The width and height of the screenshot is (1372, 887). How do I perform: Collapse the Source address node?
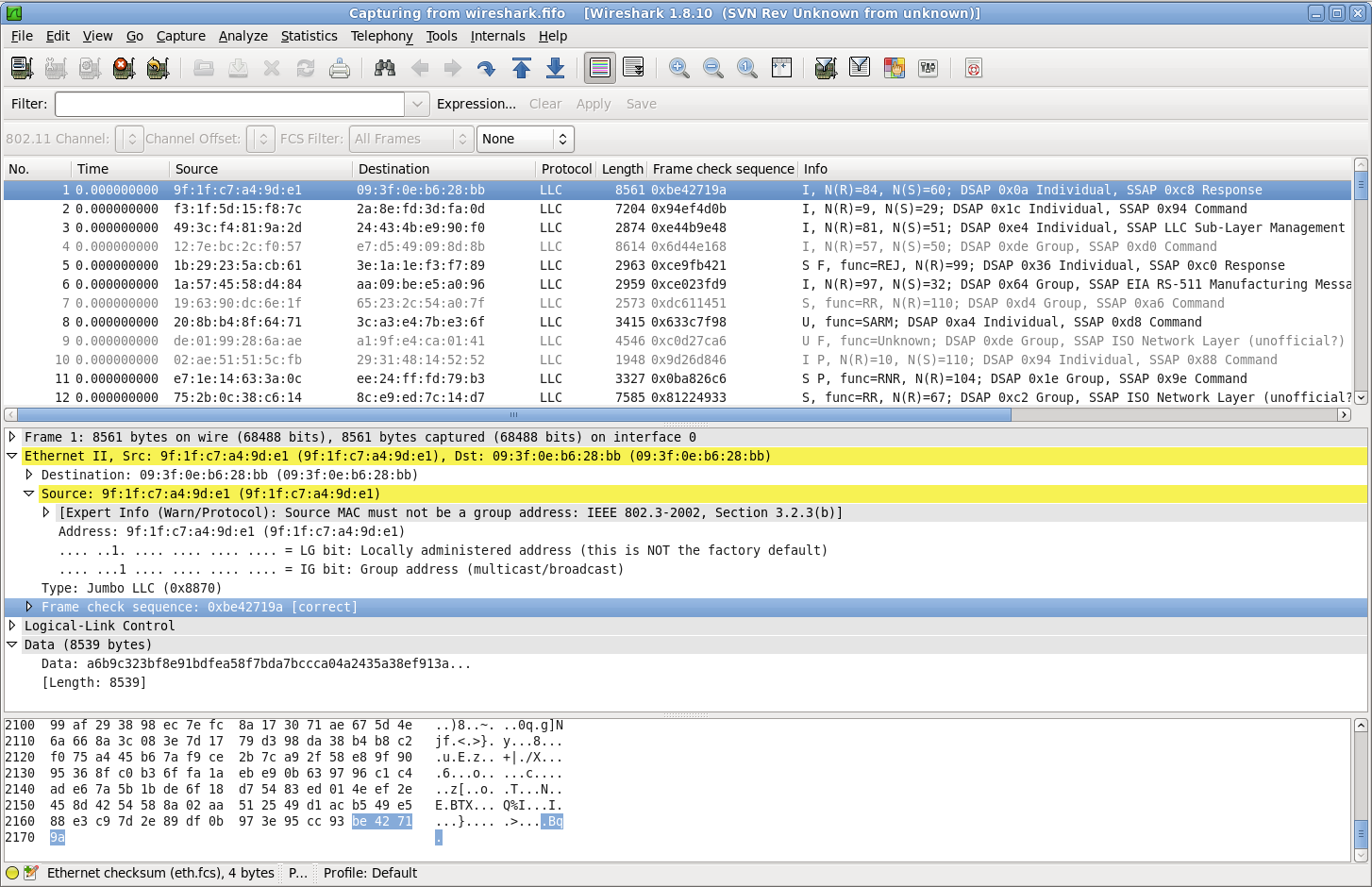click(29, 494)
